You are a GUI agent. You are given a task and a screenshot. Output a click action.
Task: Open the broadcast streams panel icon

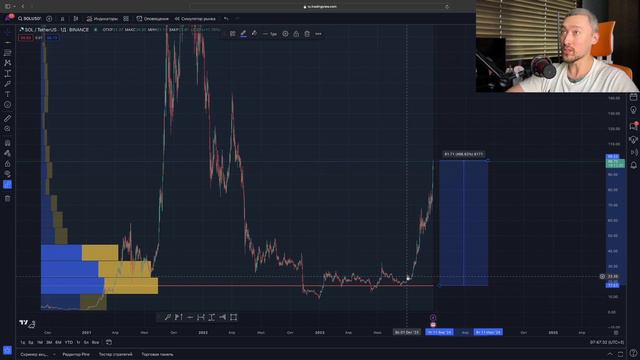click(633, 152)
